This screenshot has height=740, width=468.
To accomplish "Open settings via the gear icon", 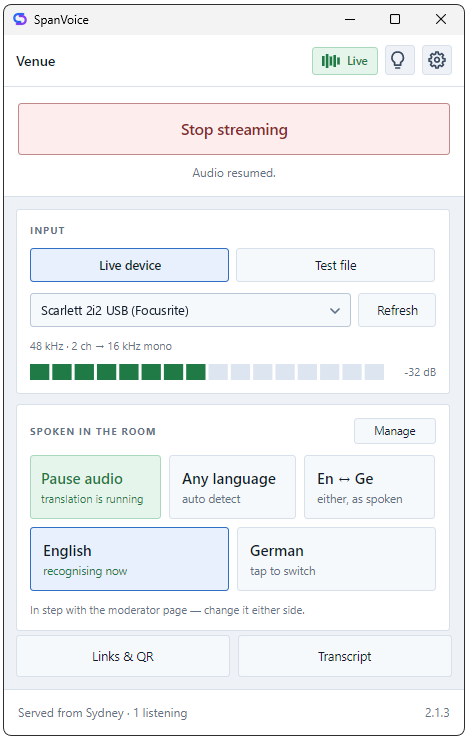I will click(x=436, y=60).
